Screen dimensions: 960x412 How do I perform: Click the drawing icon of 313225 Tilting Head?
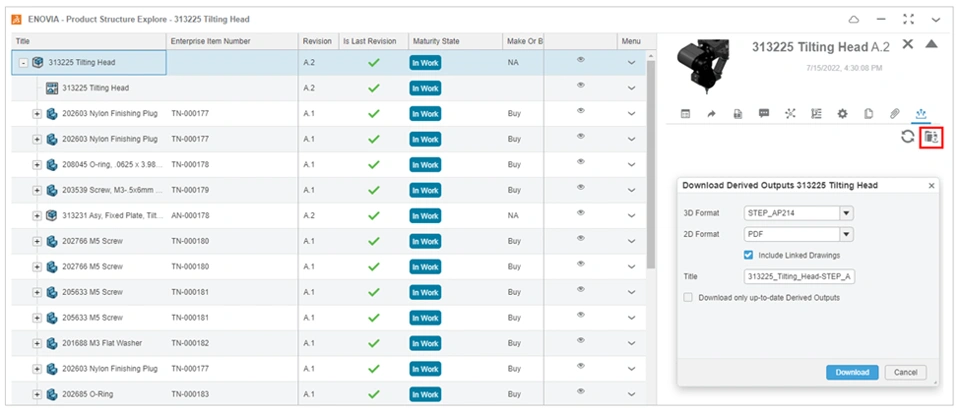52,88
